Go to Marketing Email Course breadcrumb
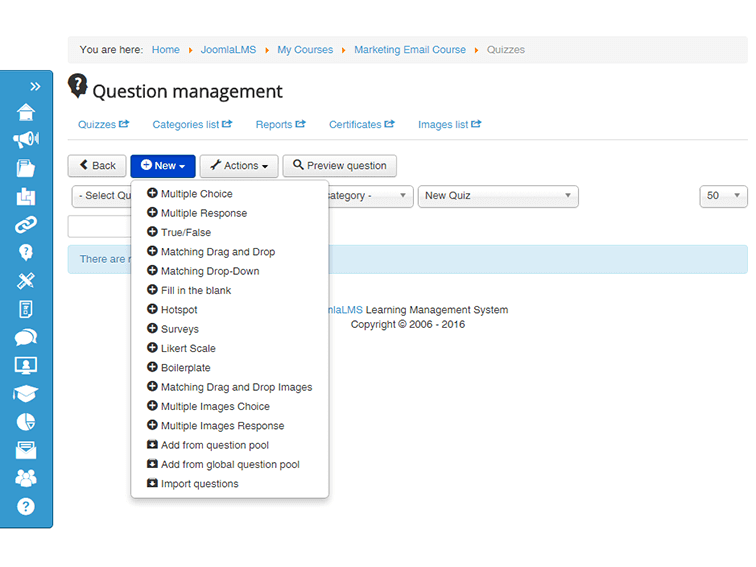This screenshot has width=756, height=567. tap(410, 50)
